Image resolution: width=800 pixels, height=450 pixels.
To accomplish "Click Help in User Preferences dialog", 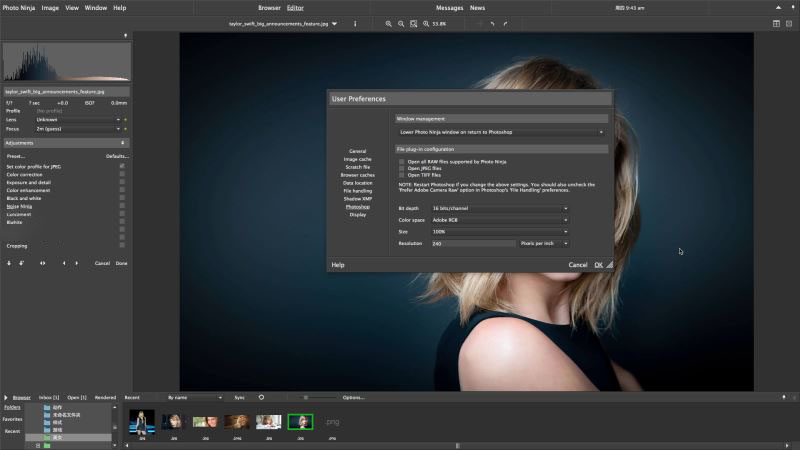I will tap(338, 265).
